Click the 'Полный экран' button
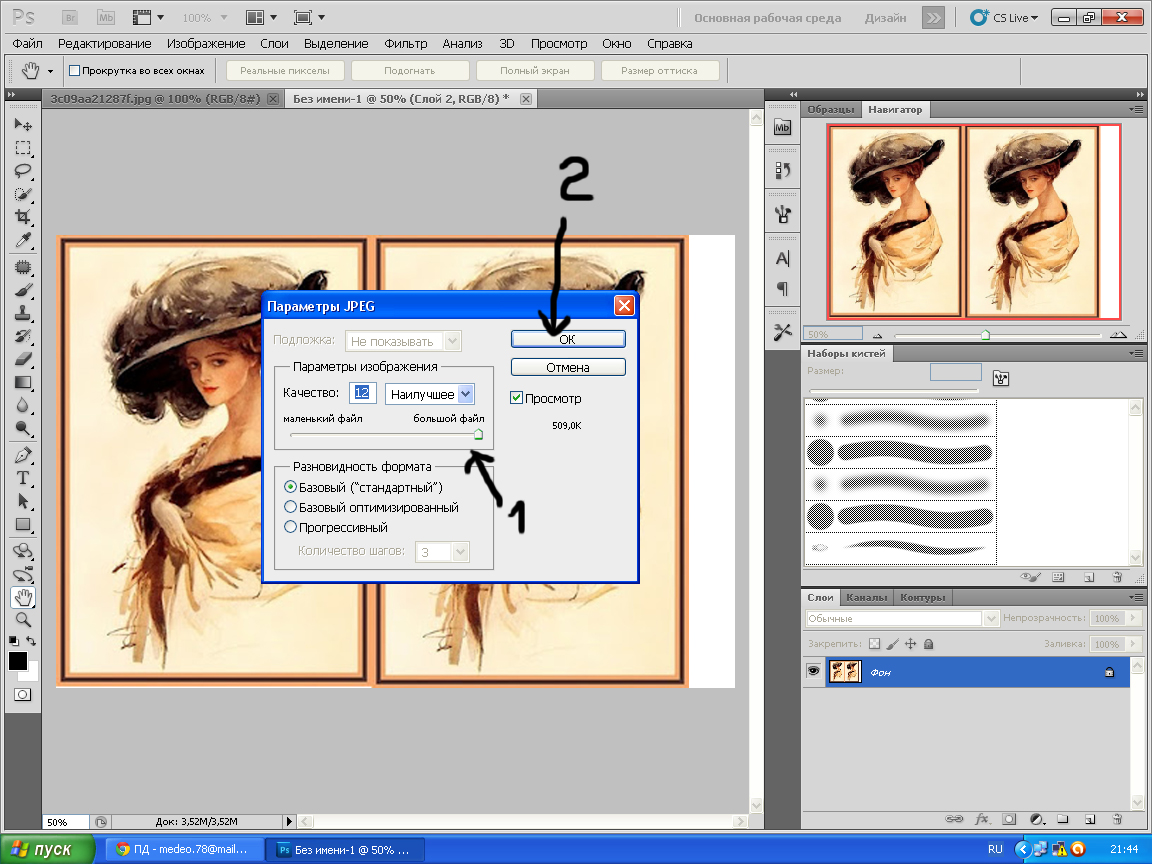The height and width of the screenshot is (864, 1152). coord(535,71)
